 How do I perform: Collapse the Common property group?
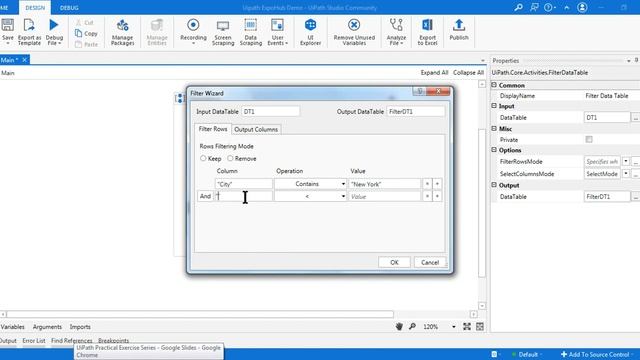click(494, 85)
